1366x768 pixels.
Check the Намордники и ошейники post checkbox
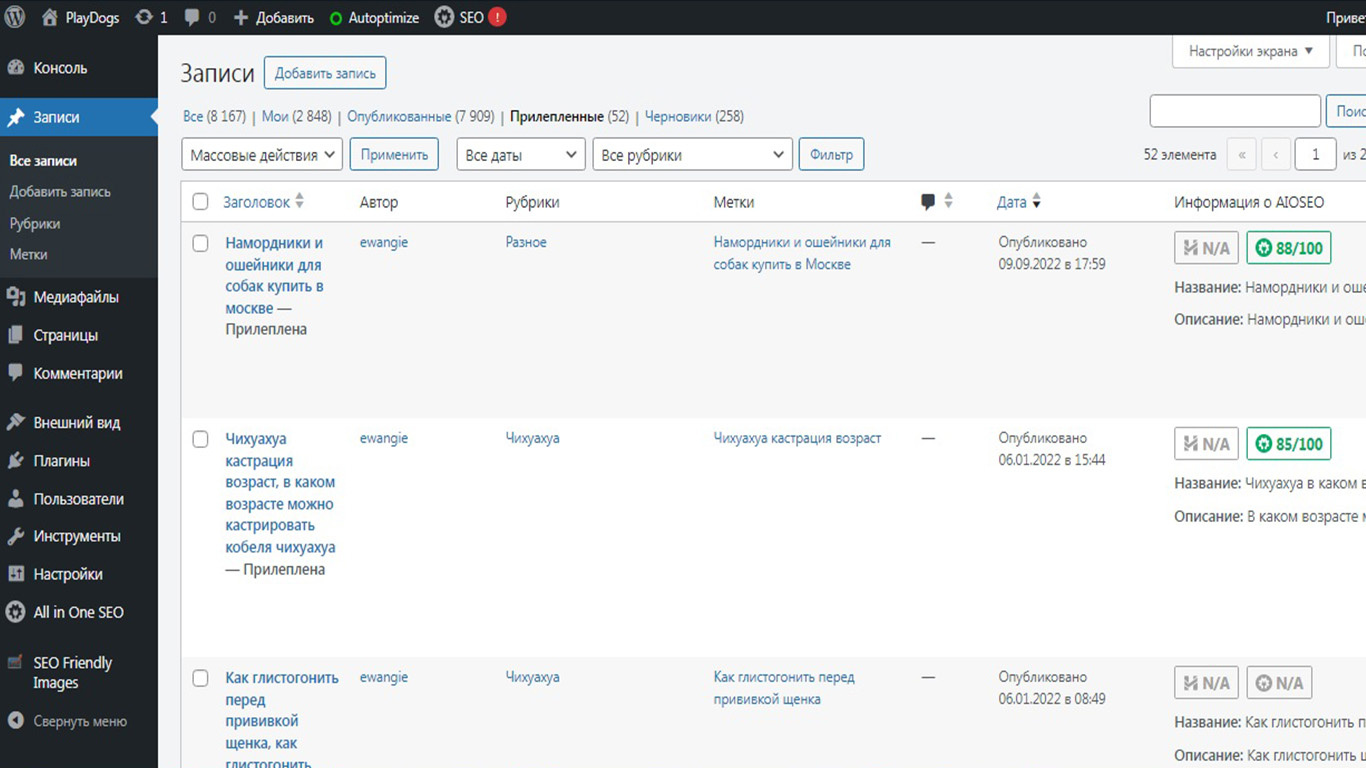[x=200, y=243]
